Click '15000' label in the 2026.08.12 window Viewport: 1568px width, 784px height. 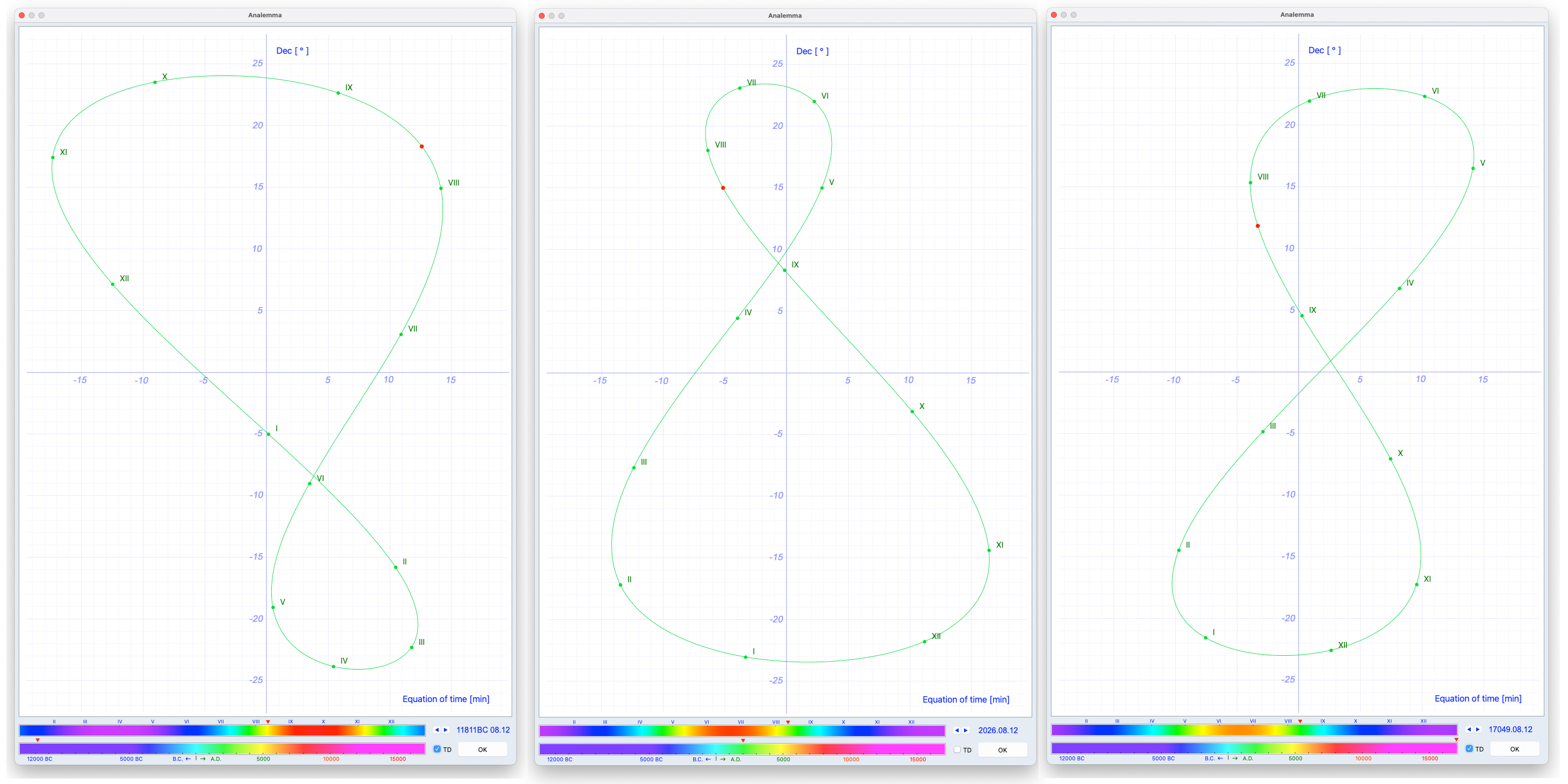[x=918, y=760]
